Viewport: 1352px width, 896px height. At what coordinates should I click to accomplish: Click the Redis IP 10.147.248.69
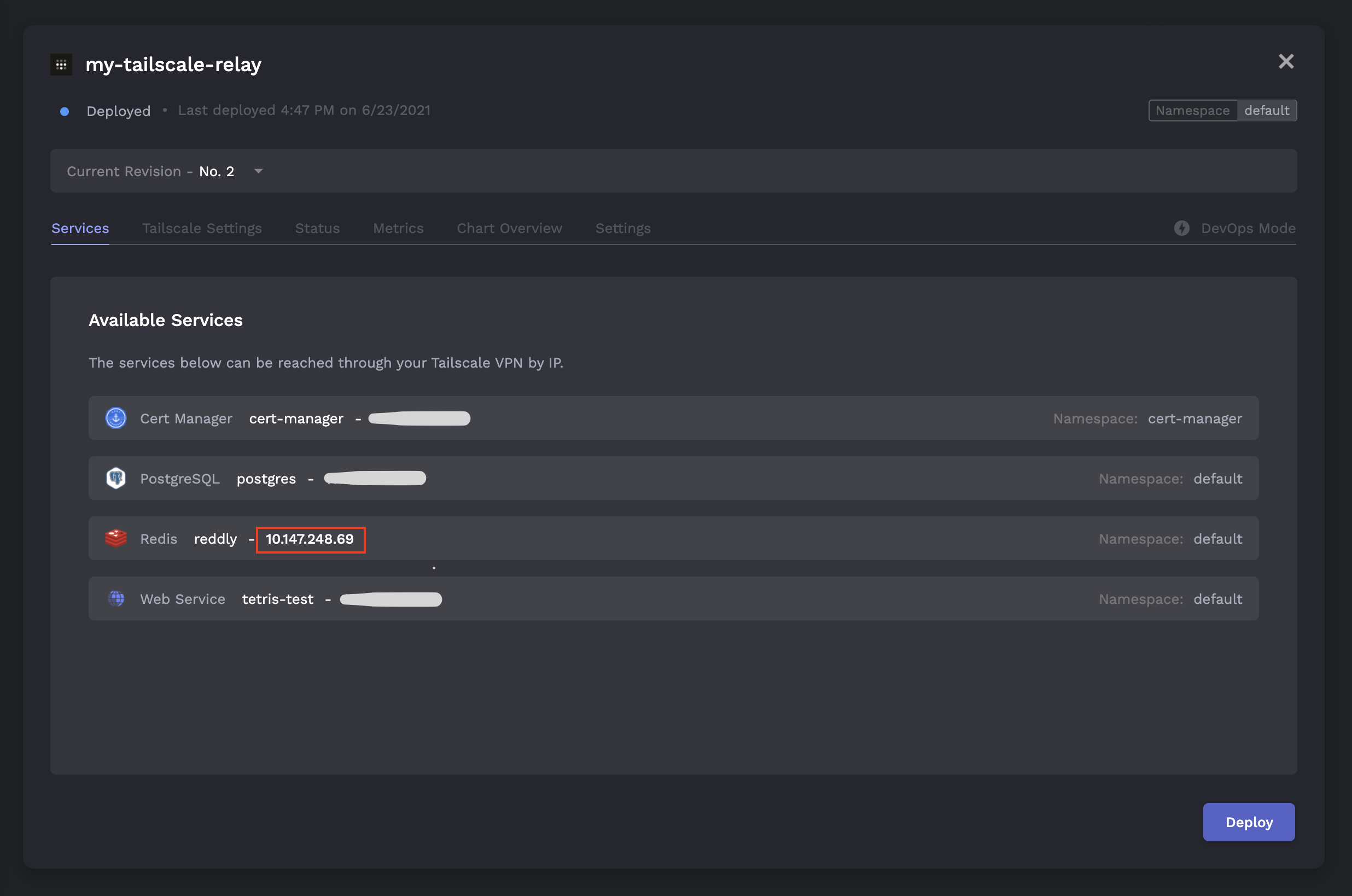pyautogui.click(x=310, y=539)
